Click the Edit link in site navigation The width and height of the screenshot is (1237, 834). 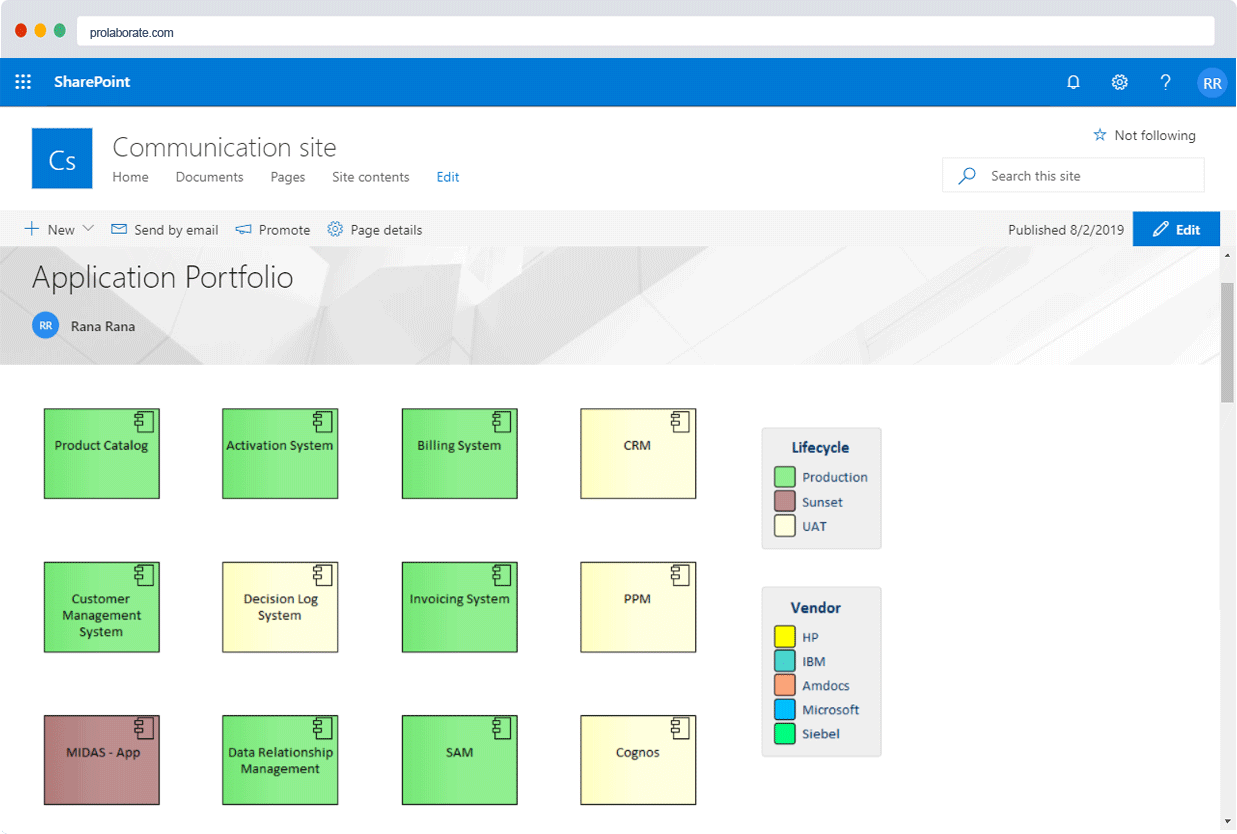pos(448,177)
